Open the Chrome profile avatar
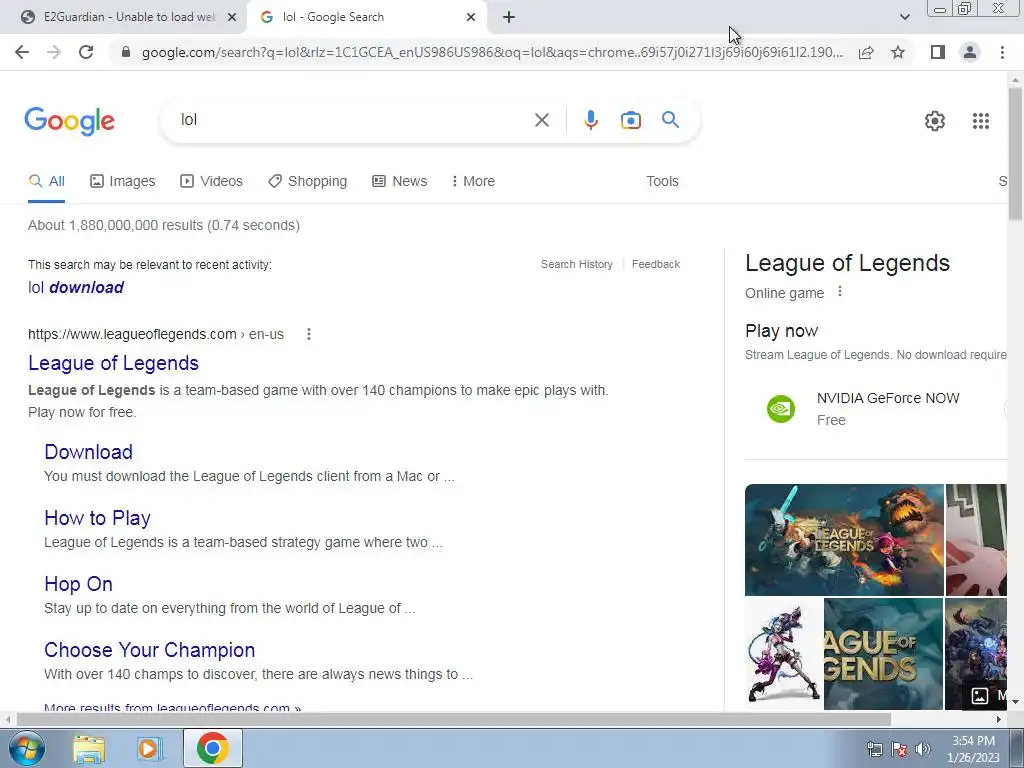Viewport: 1024px width, 768px height. [x=970, y=52]
